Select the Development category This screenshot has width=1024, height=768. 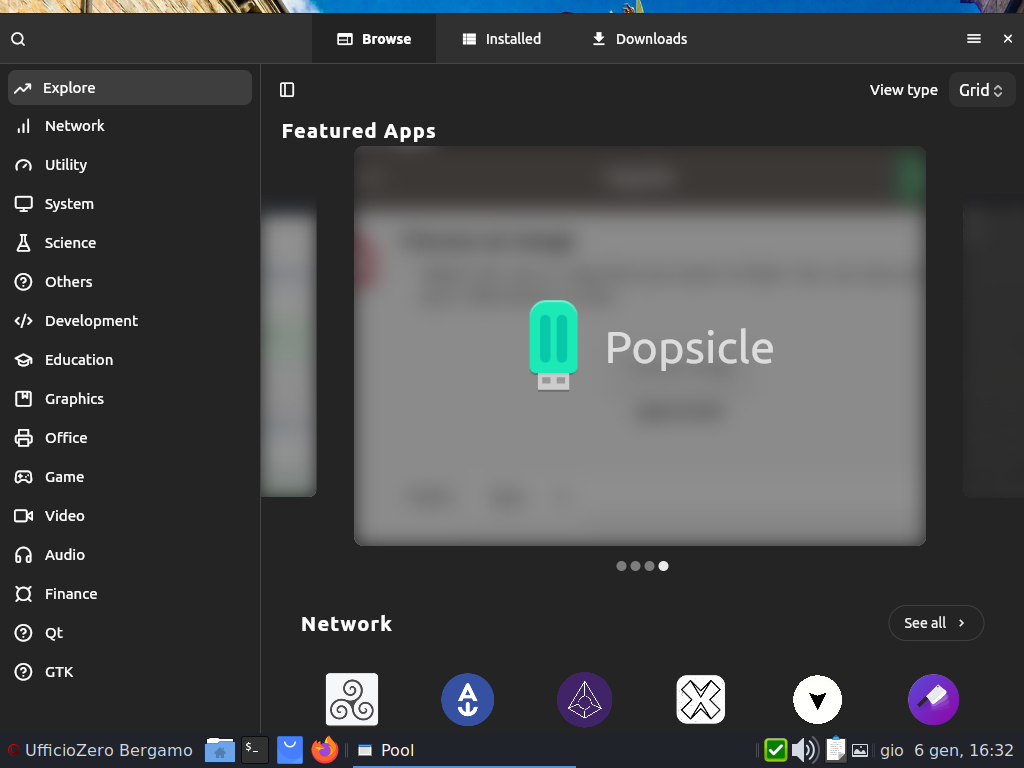click(91, 321)
